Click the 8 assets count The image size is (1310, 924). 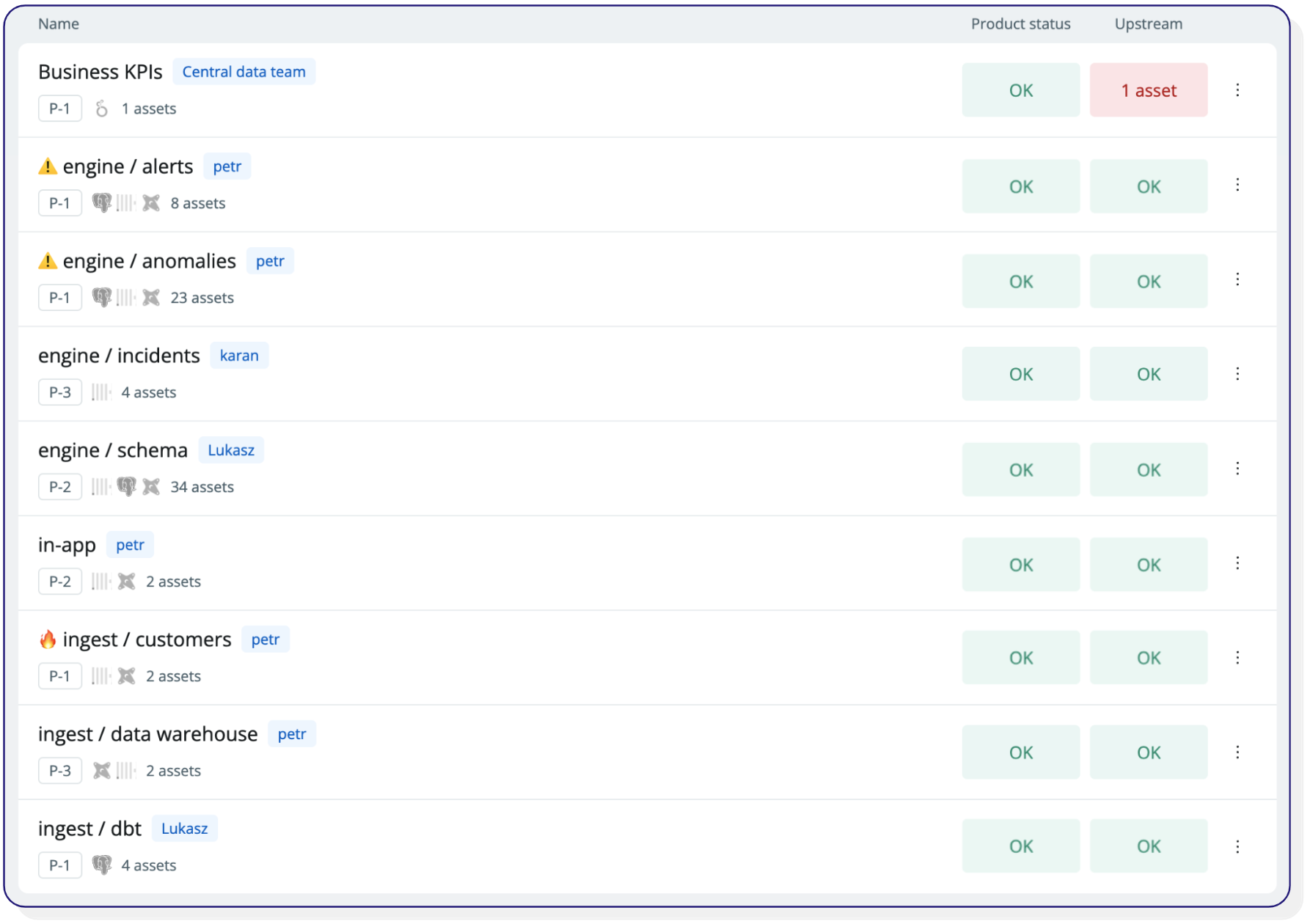198,203
